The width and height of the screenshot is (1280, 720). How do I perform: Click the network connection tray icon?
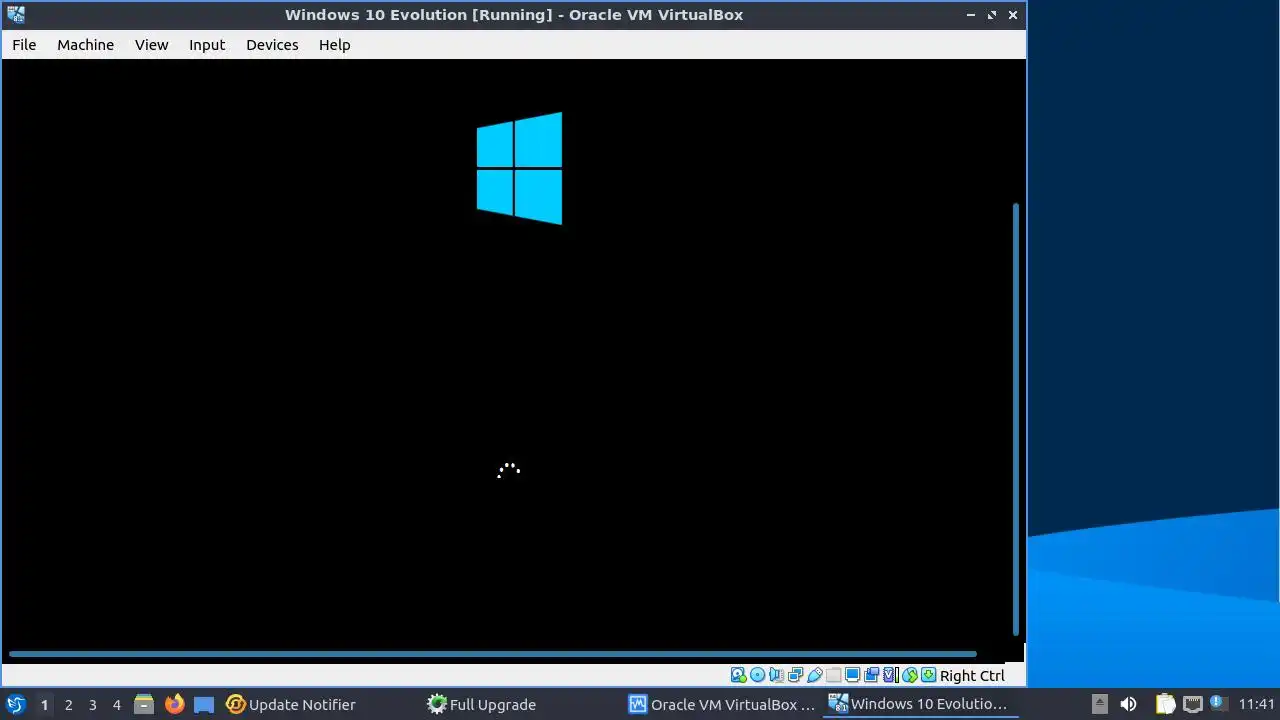[1192, 704]
